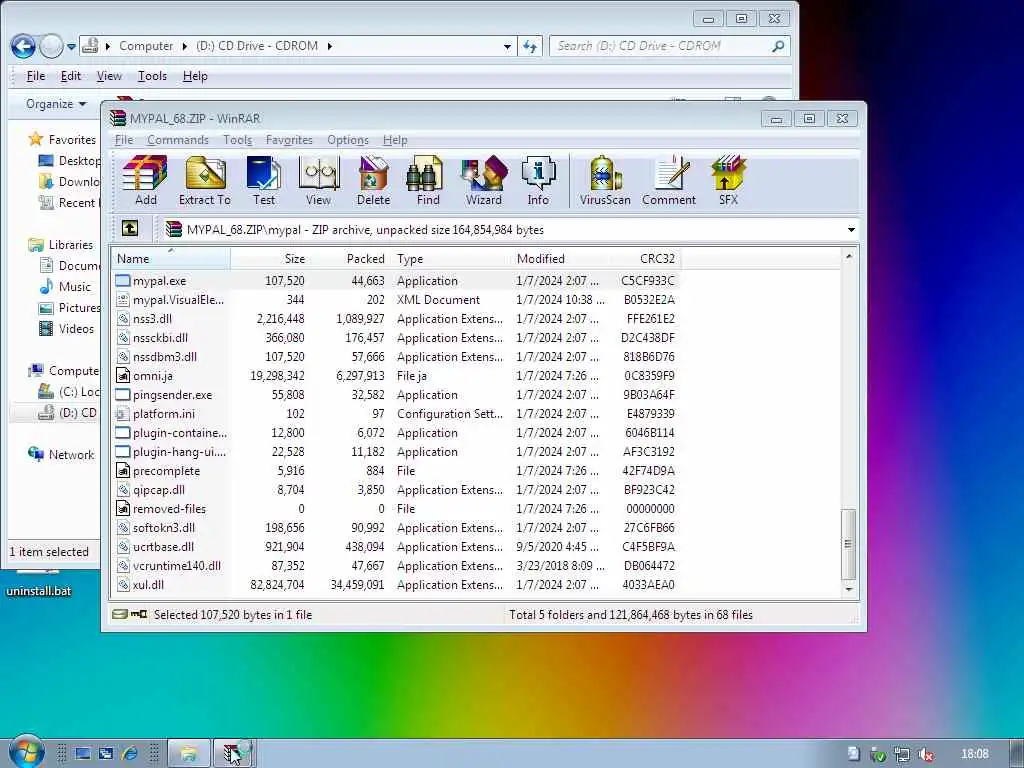1024x768 pixels.
Task: Click the Test archive icon
Action: coord(264,180)
